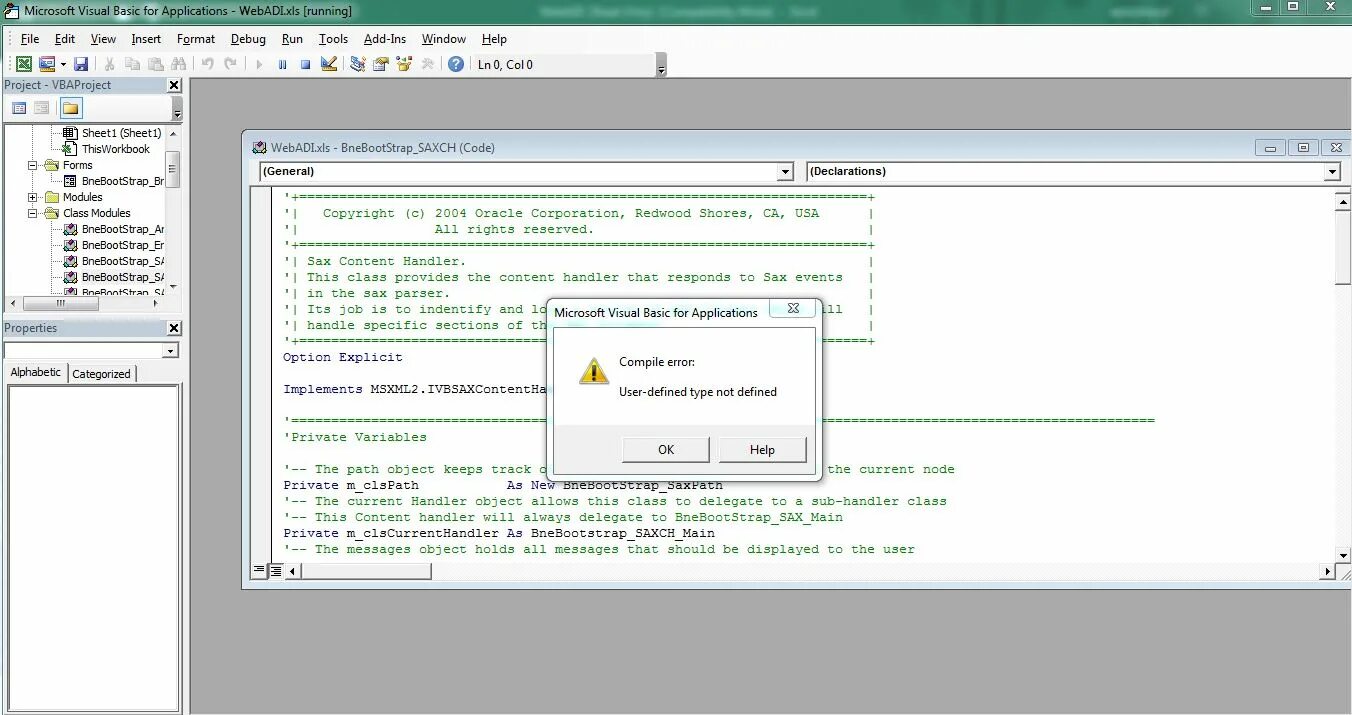
Task: Click the Reset stop icon
Action: [x=305, y=64]
